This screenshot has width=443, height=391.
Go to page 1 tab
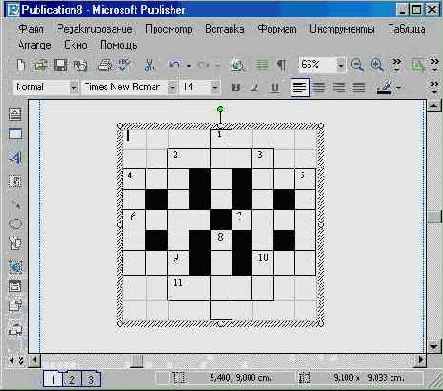tap(53, 379)
